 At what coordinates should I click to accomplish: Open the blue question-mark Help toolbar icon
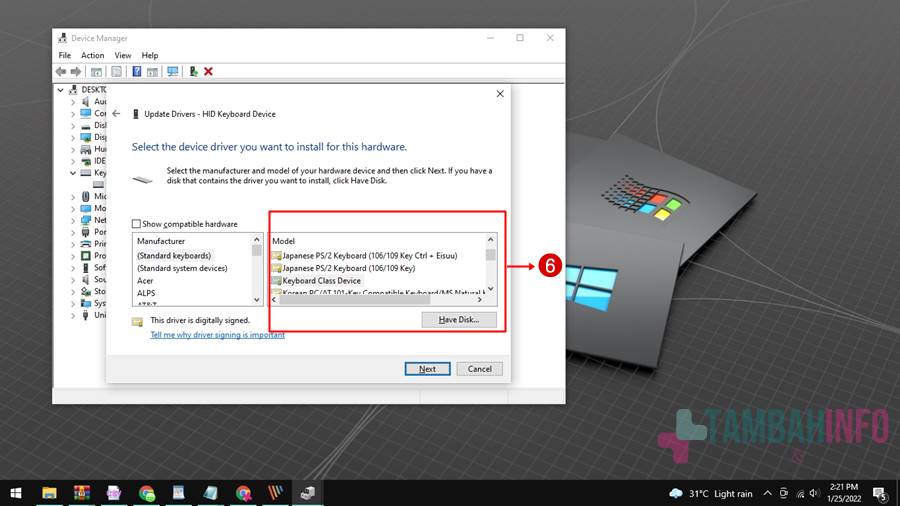click(137, 72)
